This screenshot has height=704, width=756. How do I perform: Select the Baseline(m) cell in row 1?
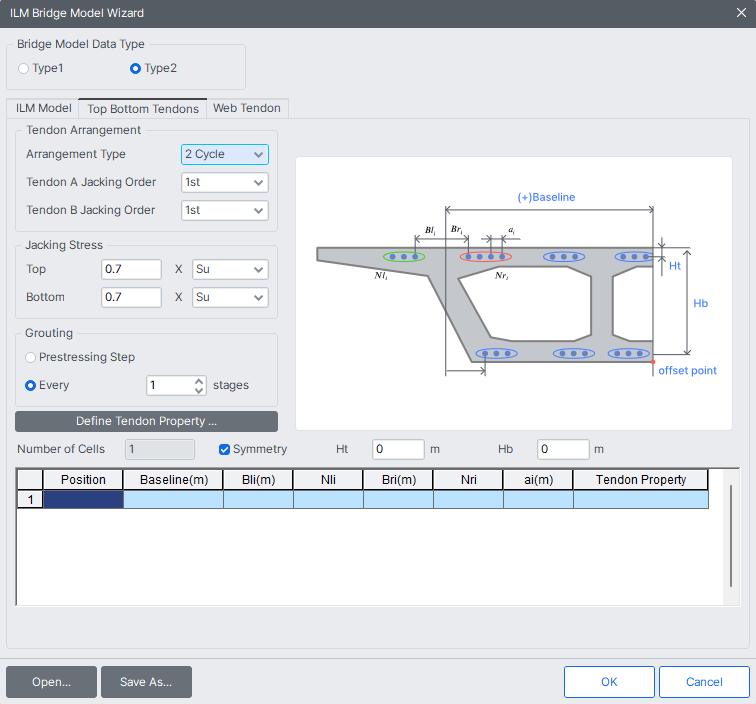tap(174, 500)
